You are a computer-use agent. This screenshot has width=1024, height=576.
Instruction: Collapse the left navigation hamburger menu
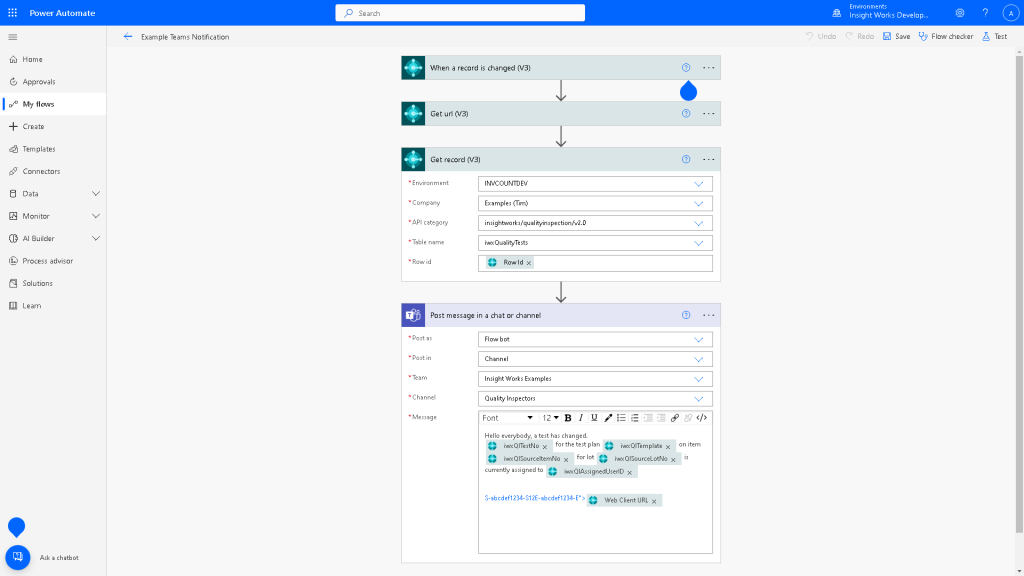(13, 37)
